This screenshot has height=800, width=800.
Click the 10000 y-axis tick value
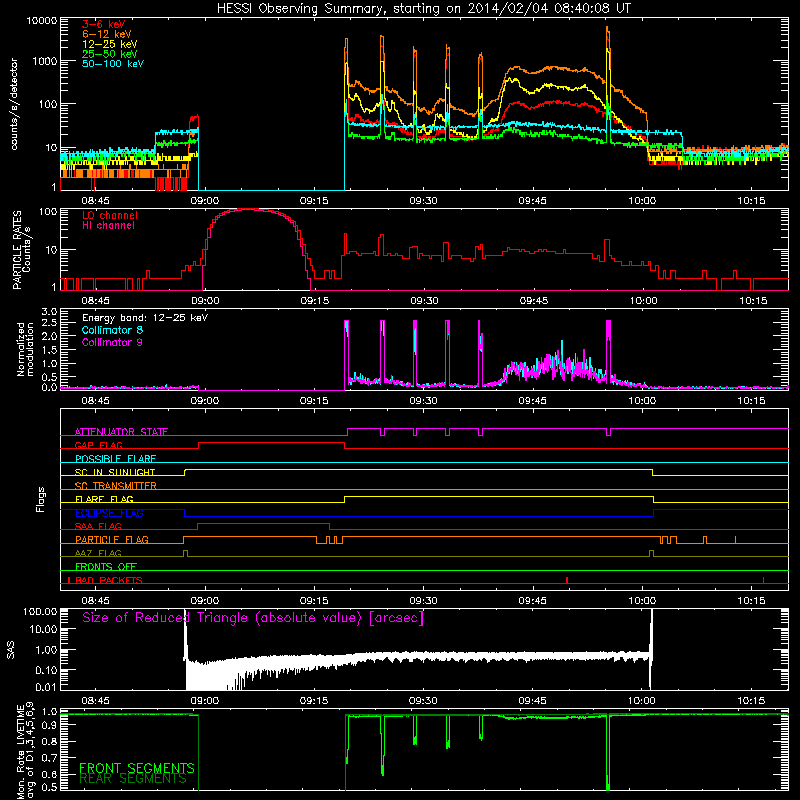point(42,21)
